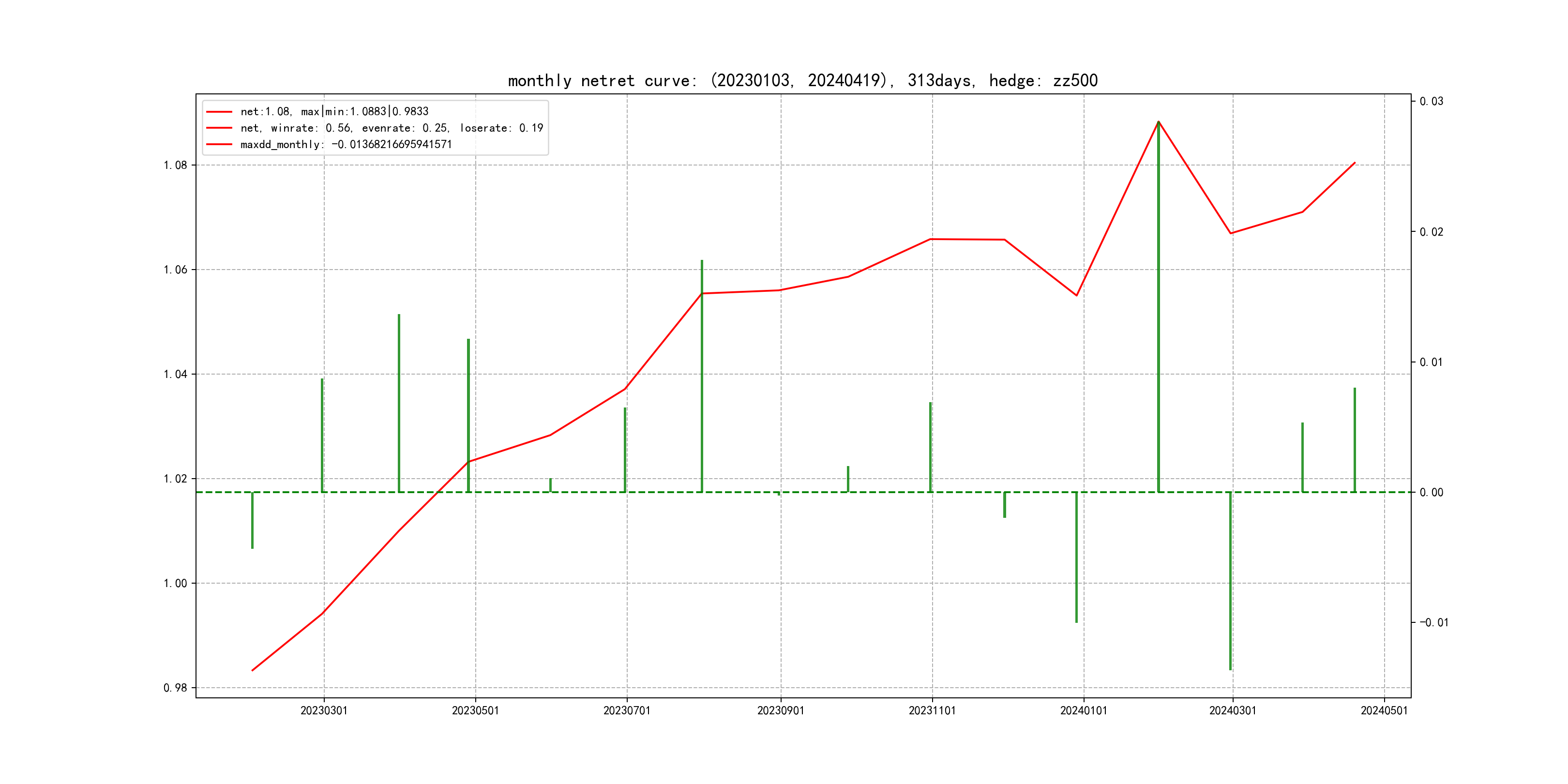Click the 20230701 x-axis label
1568x784 pixels.
point(627,710)
